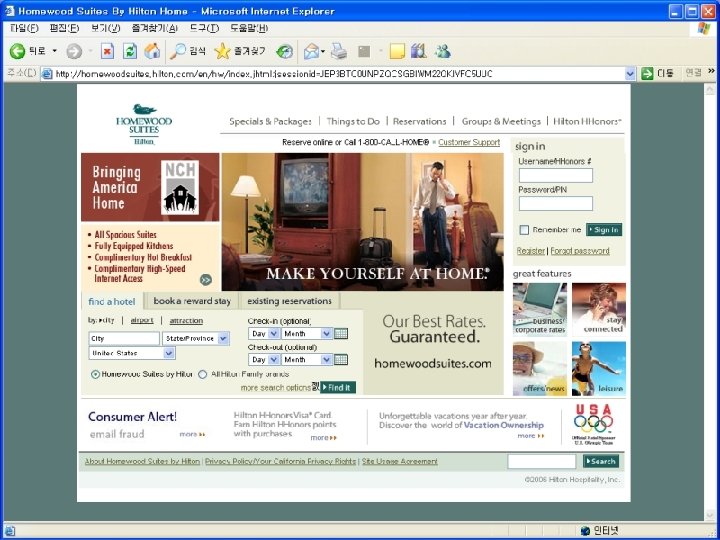Open Search magnifier toolbar button
The image size is (720, 540).
click(x=187, y=51)
